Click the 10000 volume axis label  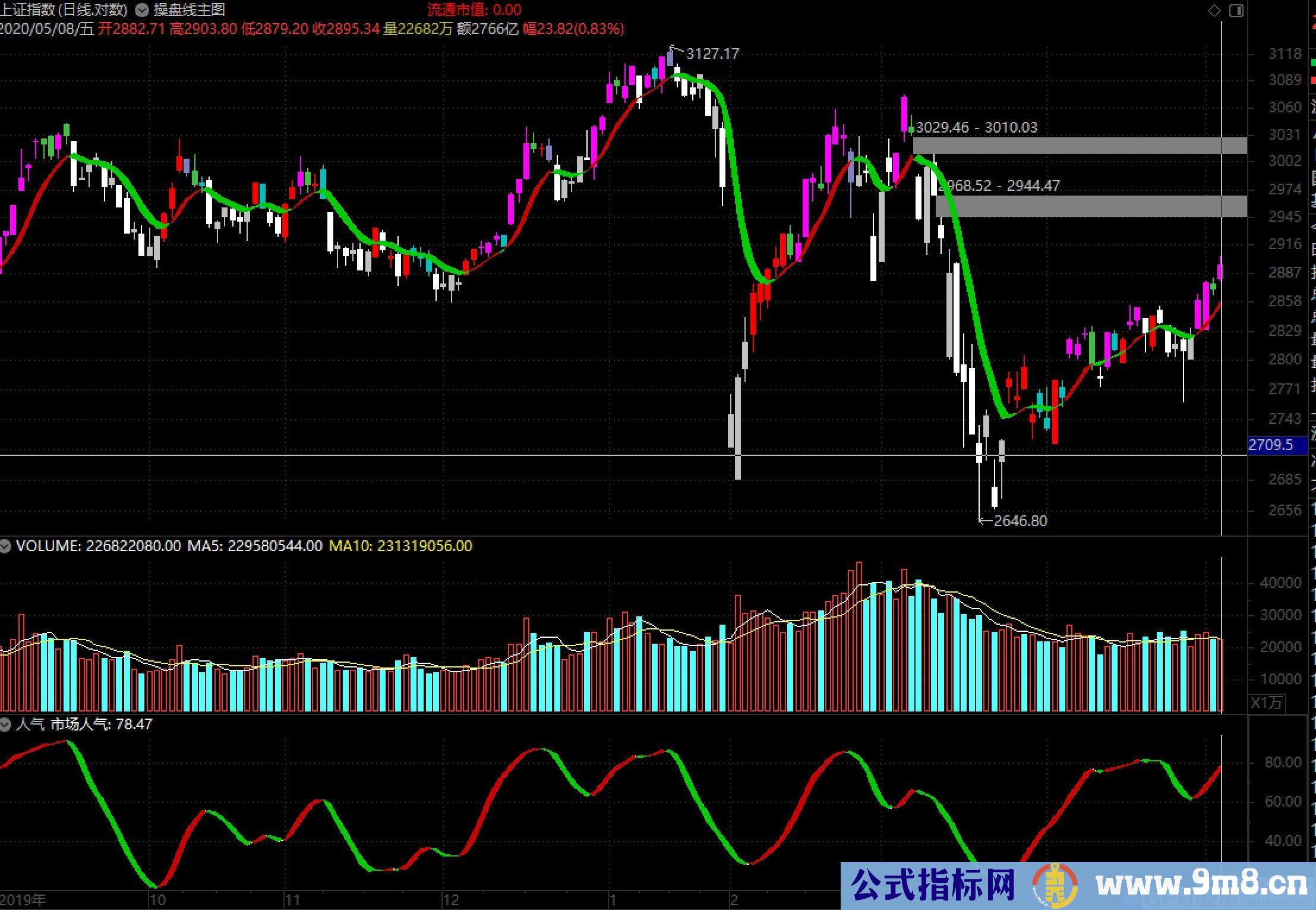[x=1281, y=679]
